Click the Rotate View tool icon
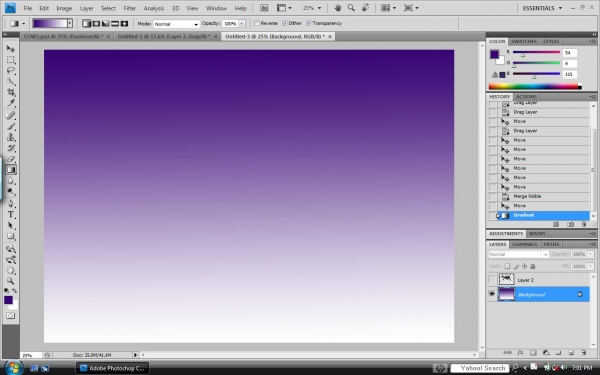This screenshot has width=600, height=375. coord(365,8)
